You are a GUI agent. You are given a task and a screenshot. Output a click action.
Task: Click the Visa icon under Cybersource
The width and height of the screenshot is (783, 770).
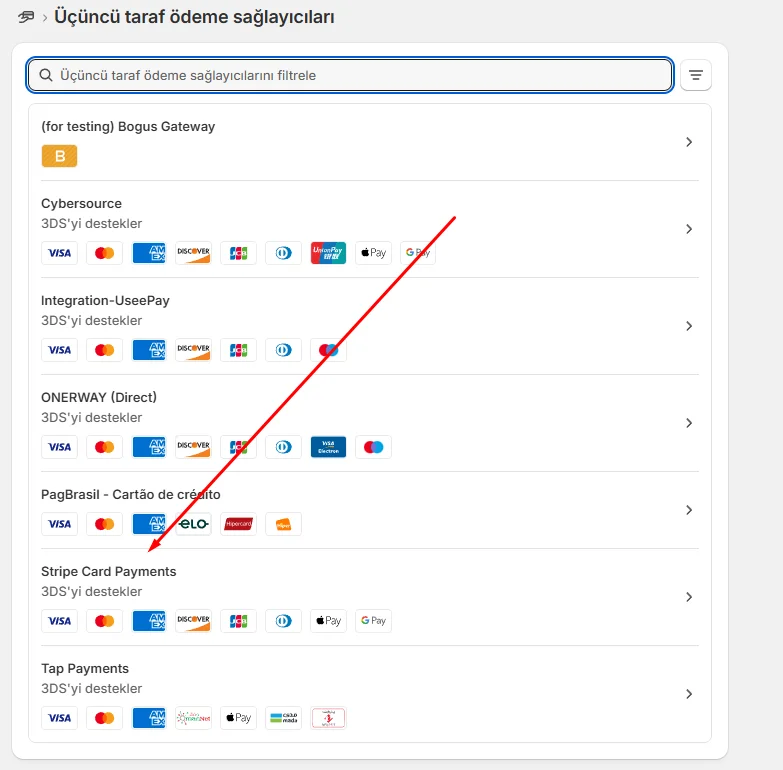[59, 253]
